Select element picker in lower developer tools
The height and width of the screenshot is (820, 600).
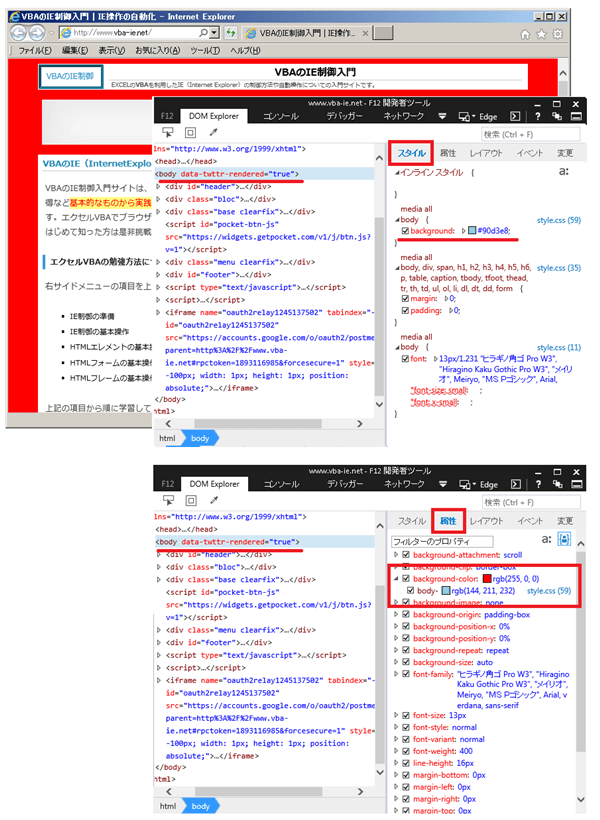click(168, 500)
